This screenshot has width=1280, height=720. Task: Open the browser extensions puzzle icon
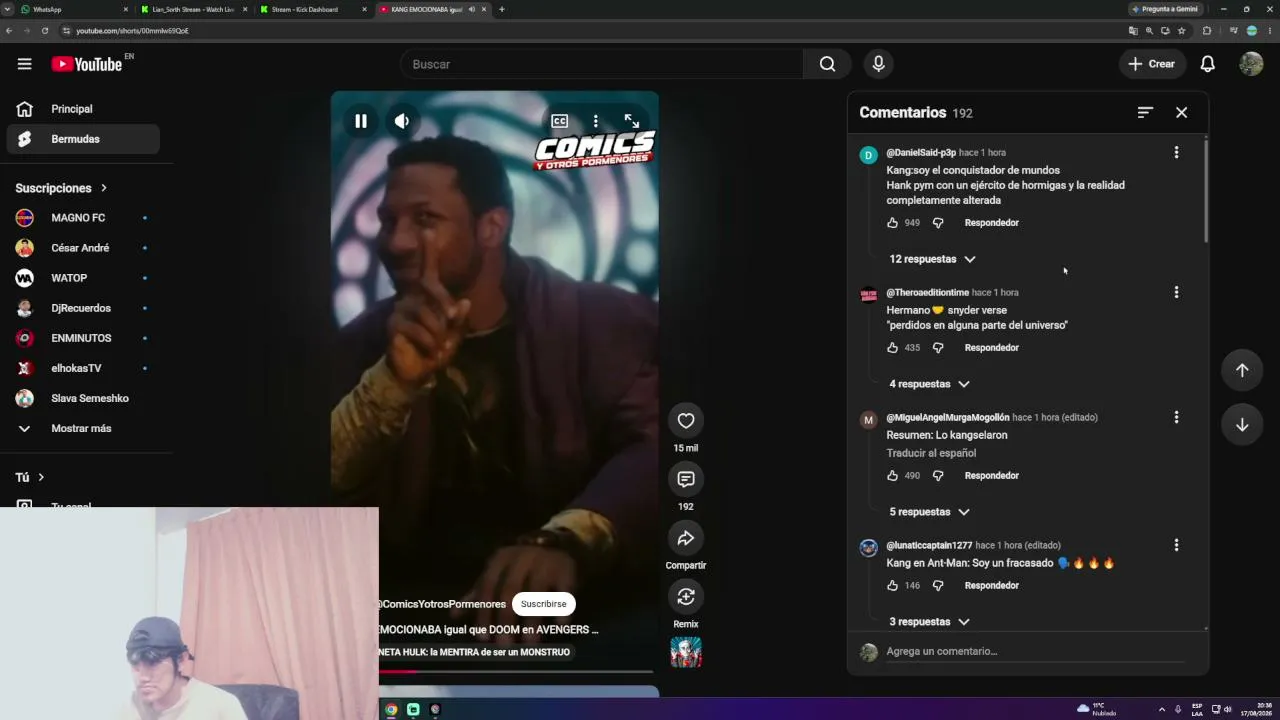[1206, 31]
